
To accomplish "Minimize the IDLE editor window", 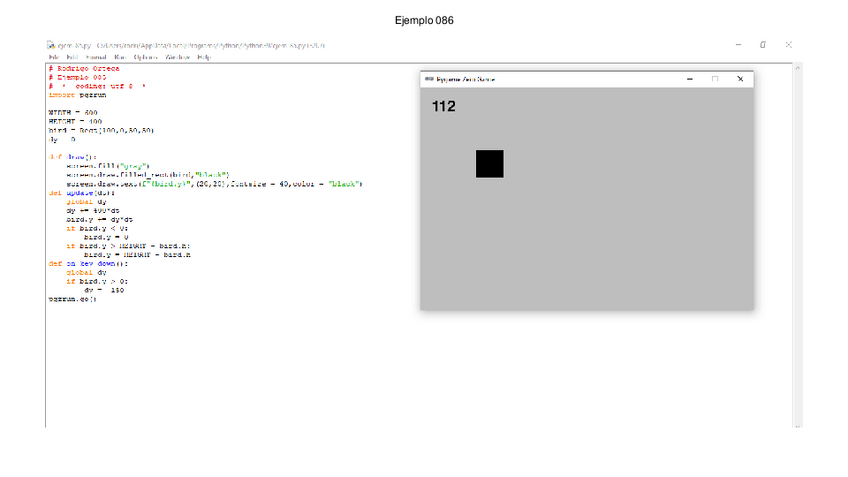I will coord(738,45).
